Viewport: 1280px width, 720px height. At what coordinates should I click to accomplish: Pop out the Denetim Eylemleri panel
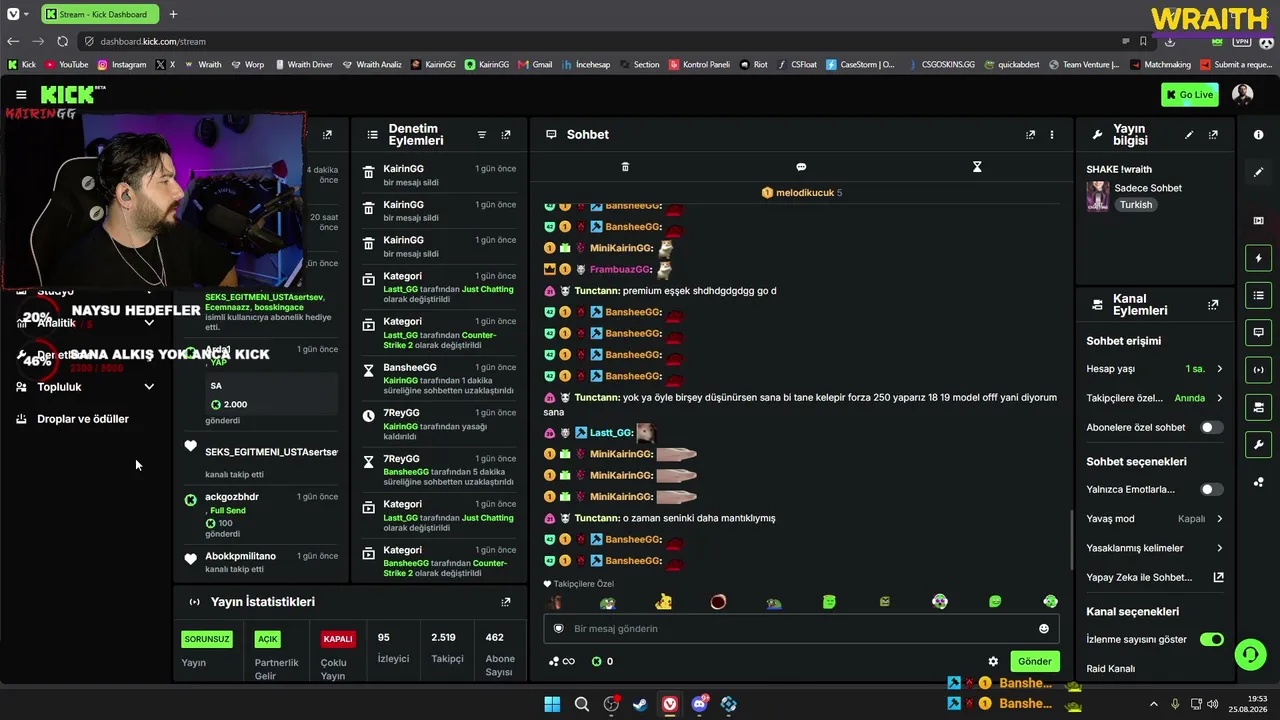click(x=506, y=134)
